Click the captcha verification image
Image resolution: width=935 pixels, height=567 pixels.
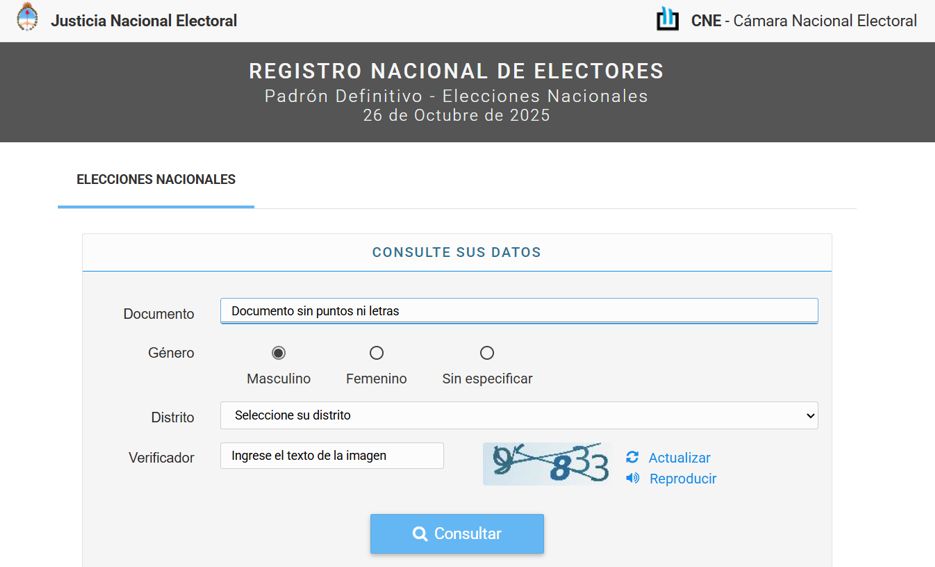coord(547,463)
